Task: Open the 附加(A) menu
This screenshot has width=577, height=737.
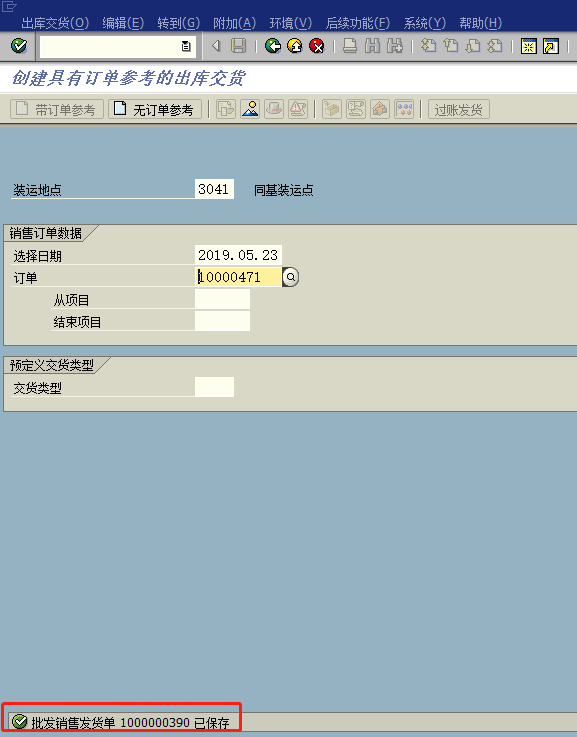Action: coord(234,23)
